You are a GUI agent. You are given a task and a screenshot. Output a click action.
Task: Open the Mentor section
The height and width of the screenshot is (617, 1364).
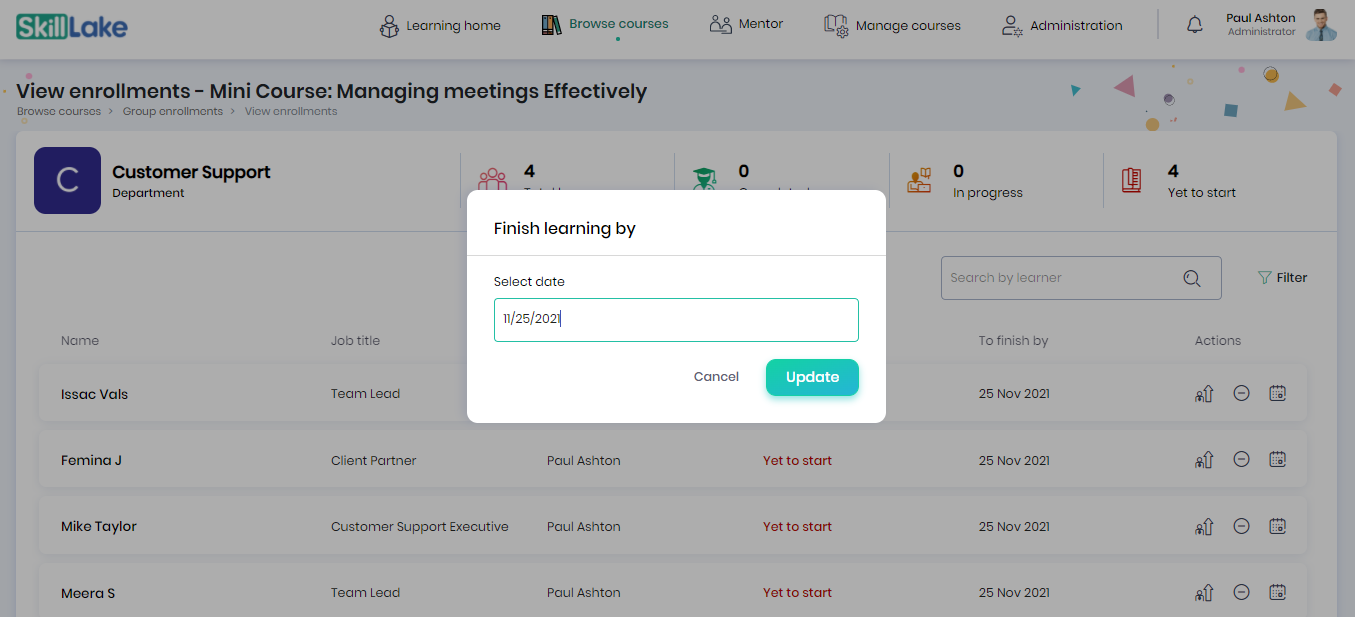746,24
